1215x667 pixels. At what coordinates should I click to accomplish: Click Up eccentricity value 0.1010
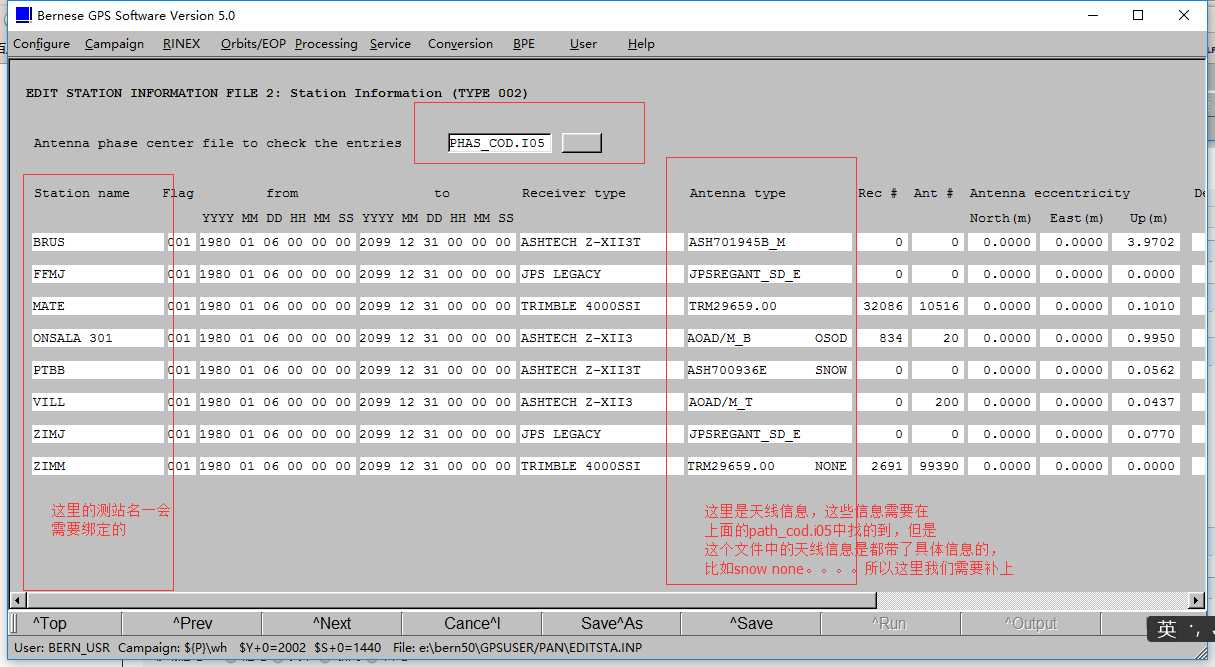coord(1145,306)
